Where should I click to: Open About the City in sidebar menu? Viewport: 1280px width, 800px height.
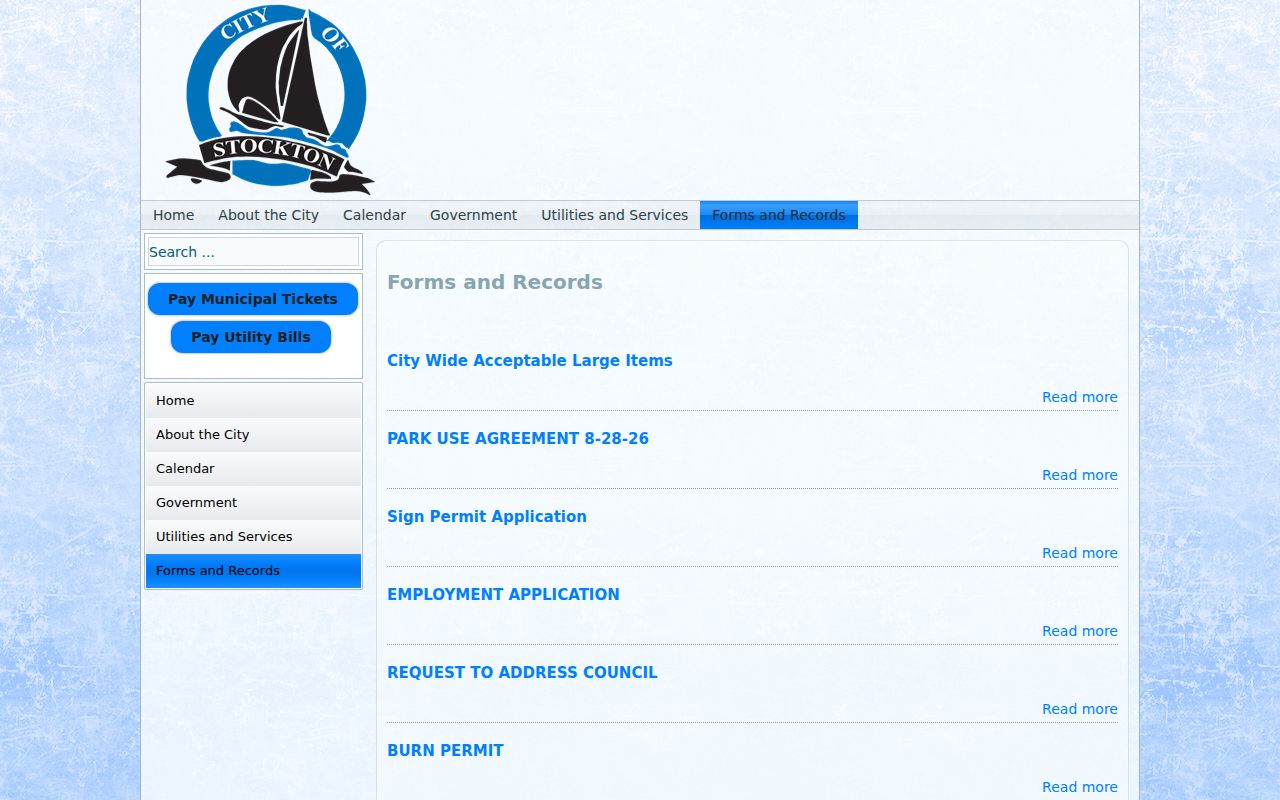click(x=253, y=435)
